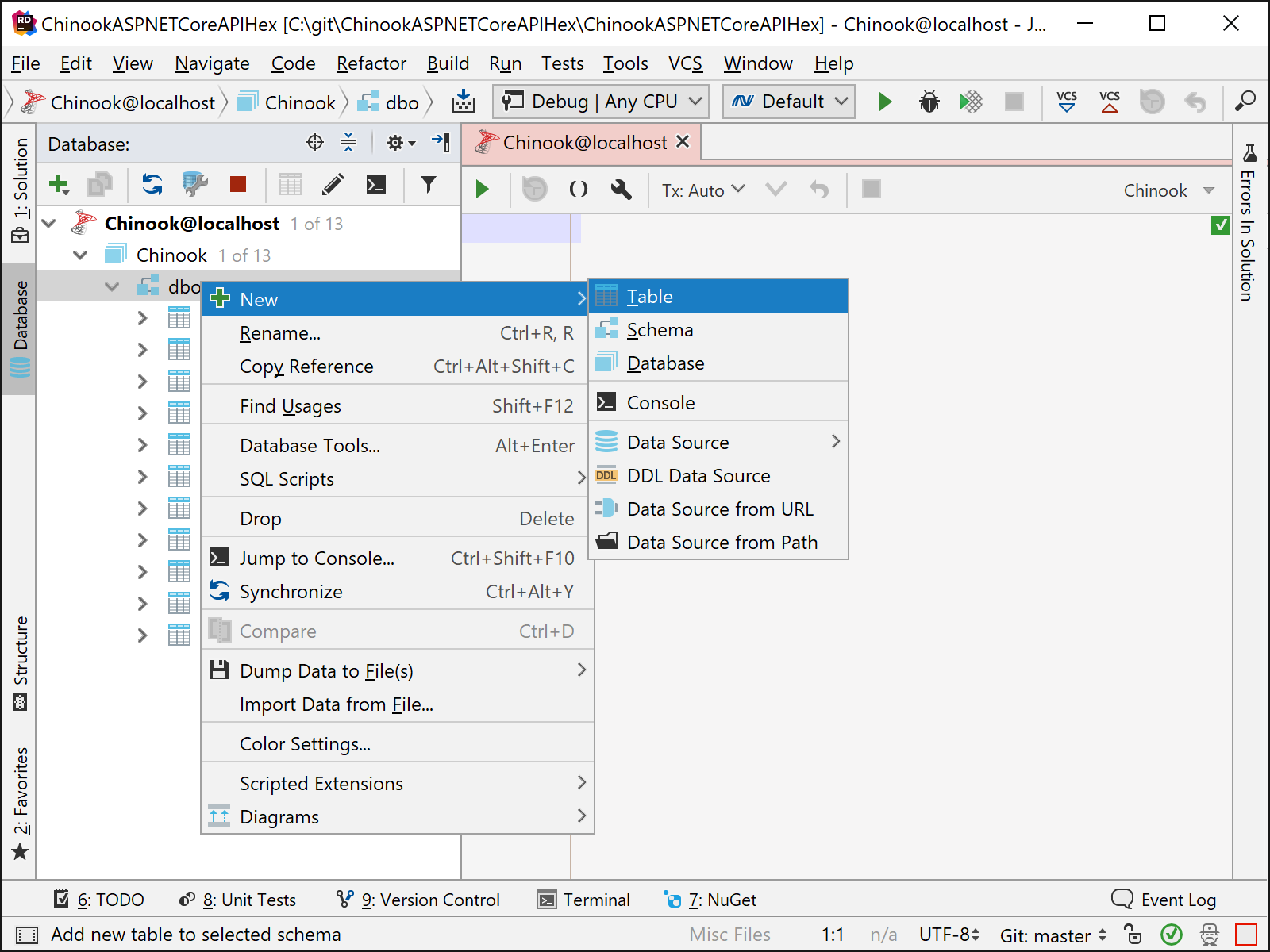Click the green plus New datasource icon
This screenshot has height=952, width=1270.
pyautogui.click(x=59, y=185)
